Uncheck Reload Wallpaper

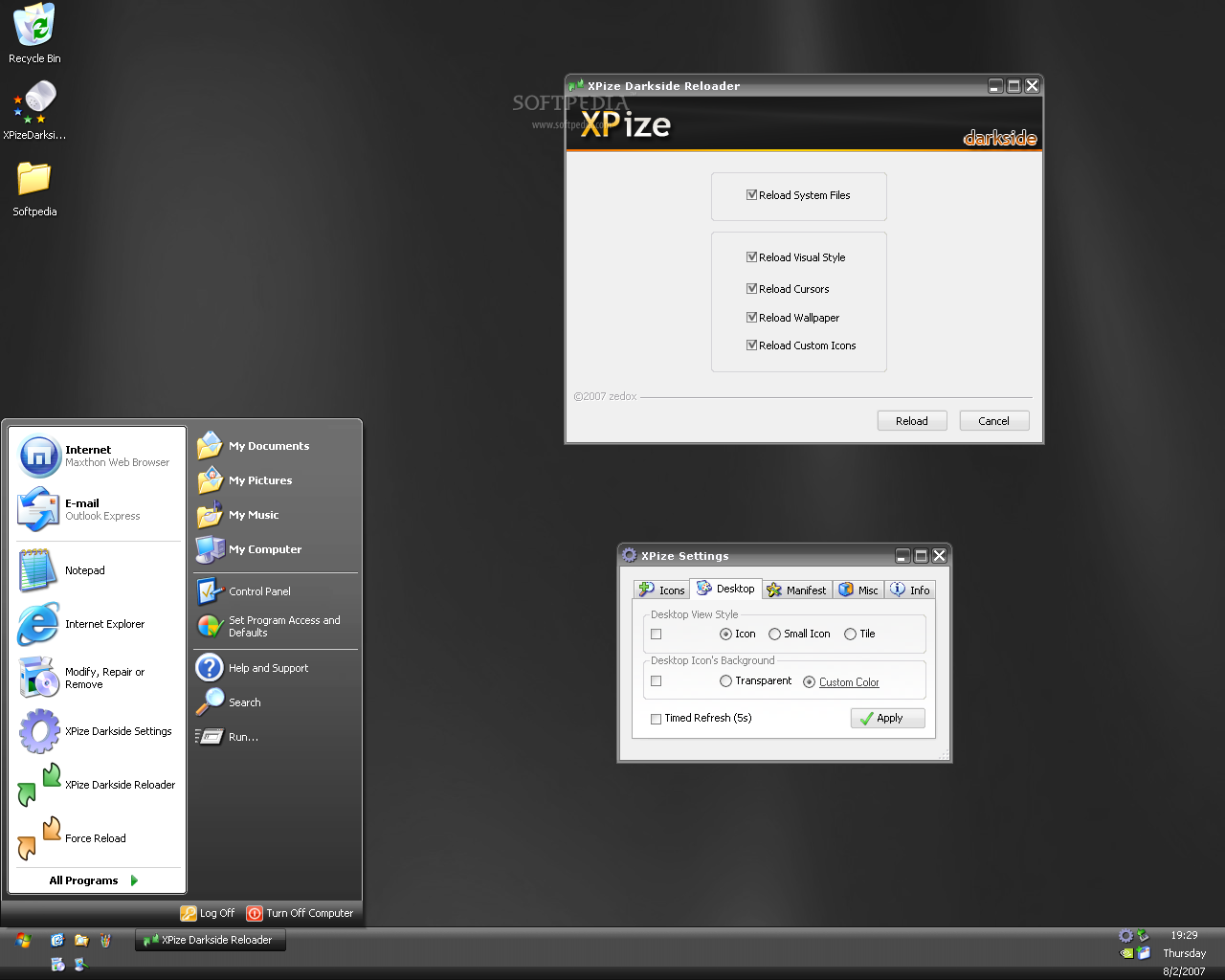pyautogui.click(x=752, y=317)
